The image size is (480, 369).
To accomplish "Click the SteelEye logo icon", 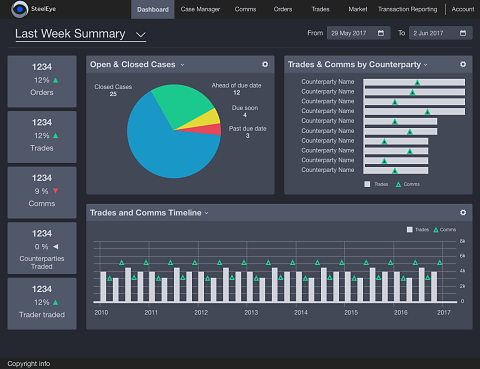I will [x=19, y=9].
